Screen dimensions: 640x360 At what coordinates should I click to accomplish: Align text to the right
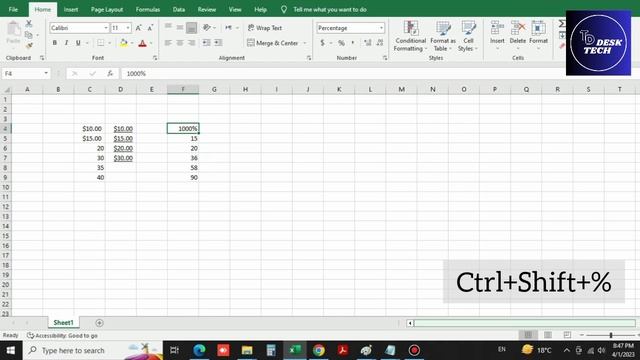[191, 43]
